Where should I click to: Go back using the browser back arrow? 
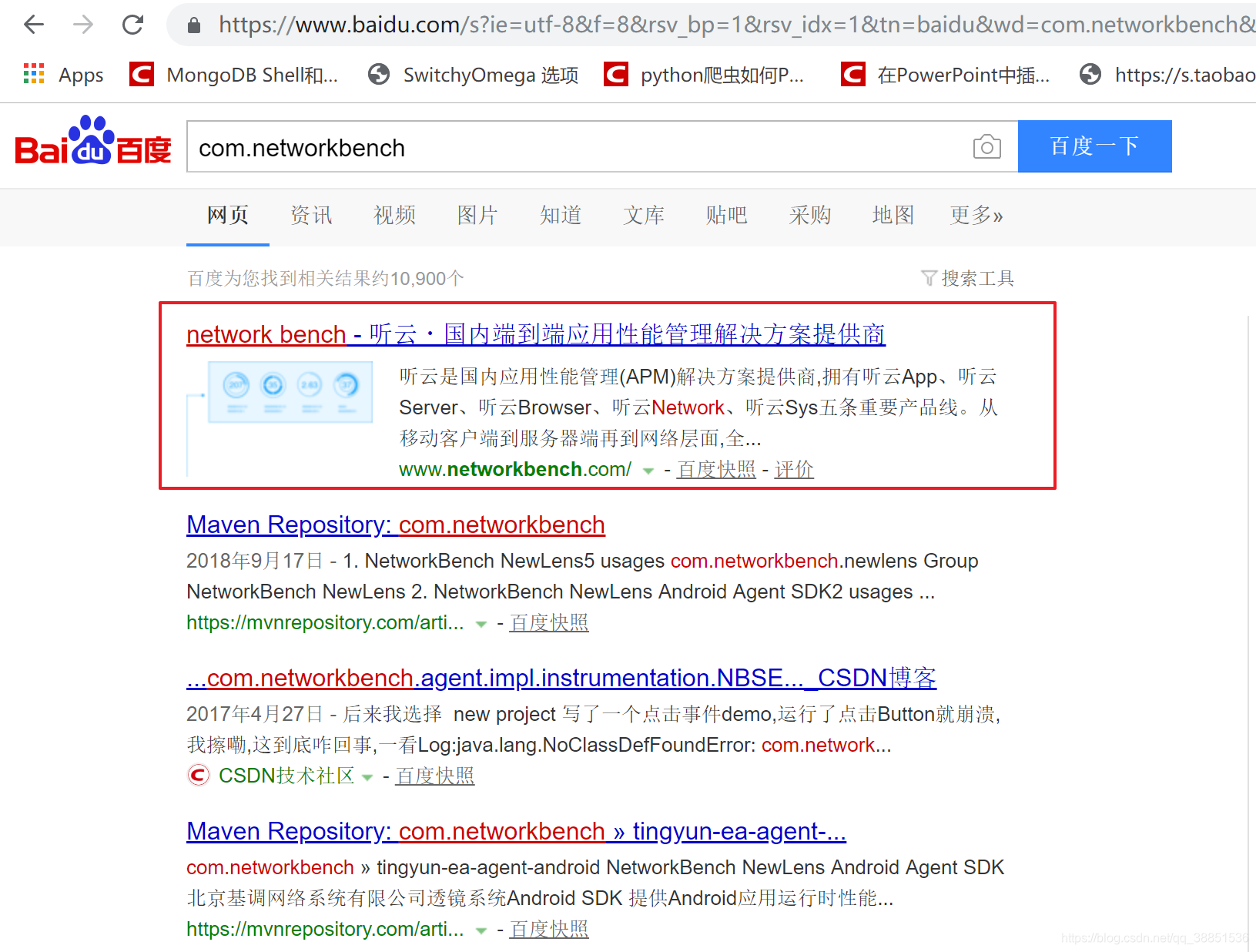[x=34, y=25]
